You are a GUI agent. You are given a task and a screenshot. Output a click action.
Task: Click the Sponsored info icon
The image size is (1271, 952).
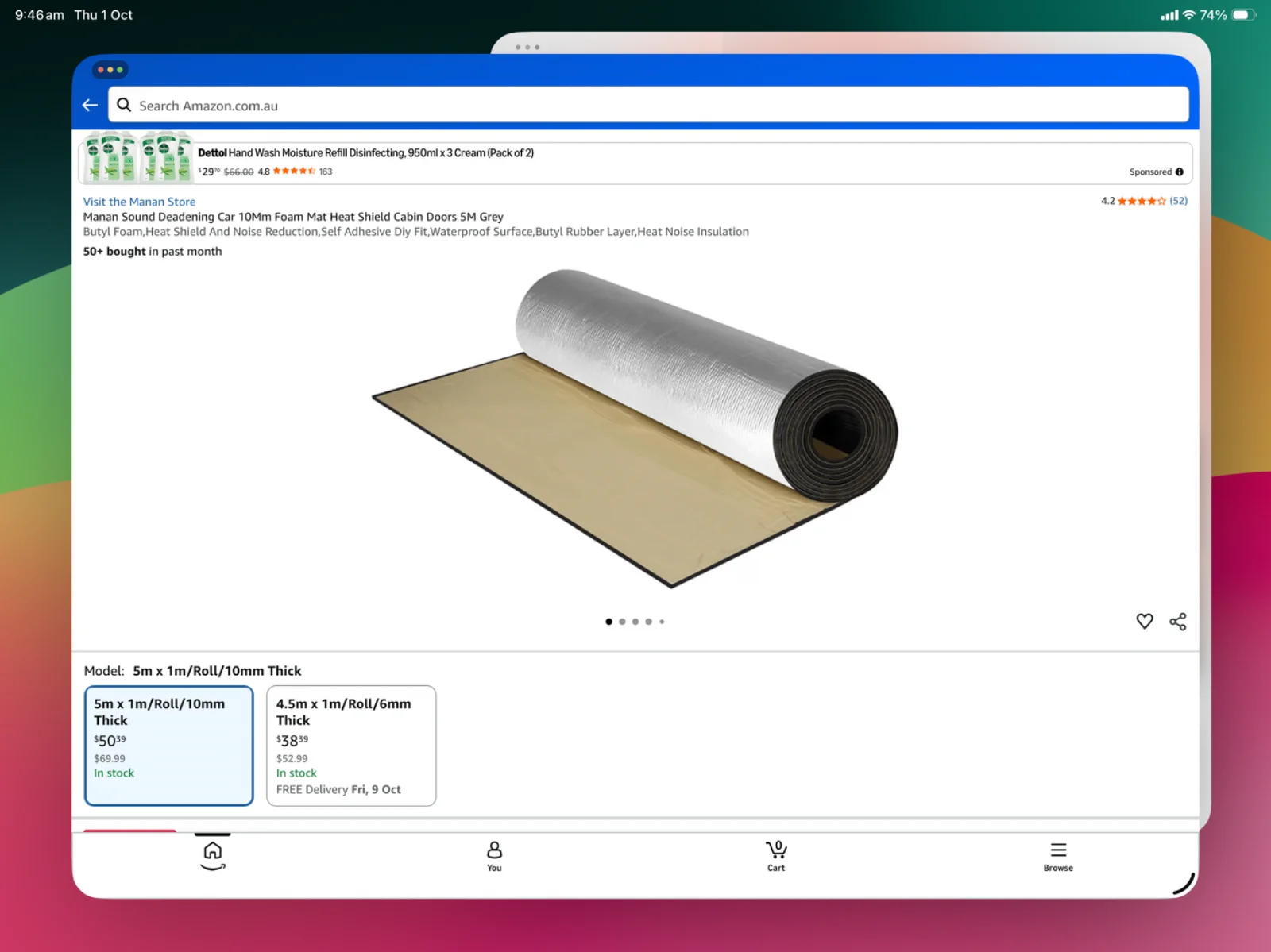1179,172
